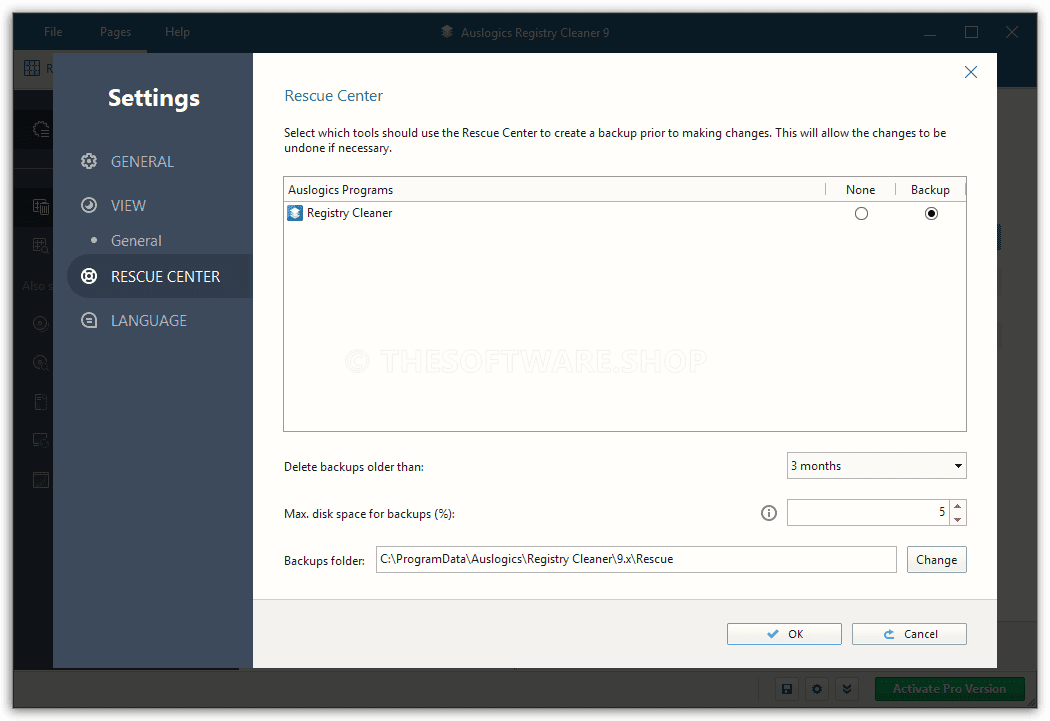The image size is (1050, 721).
Task: Click the gear-with-list icon in main window sidebar
Action: point(42,129)
